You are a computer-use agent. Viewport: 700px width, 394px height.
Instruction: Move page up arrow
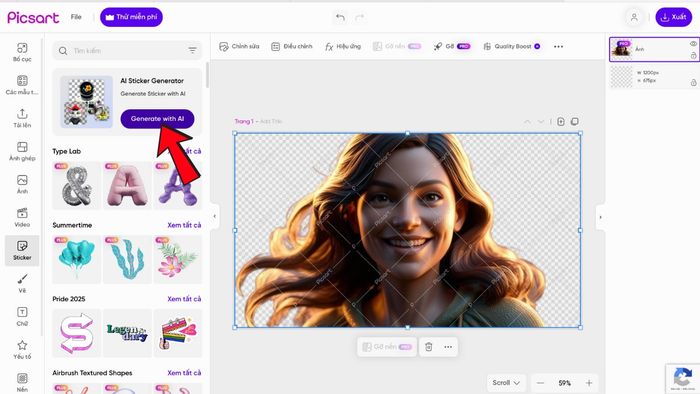(527, 121)
